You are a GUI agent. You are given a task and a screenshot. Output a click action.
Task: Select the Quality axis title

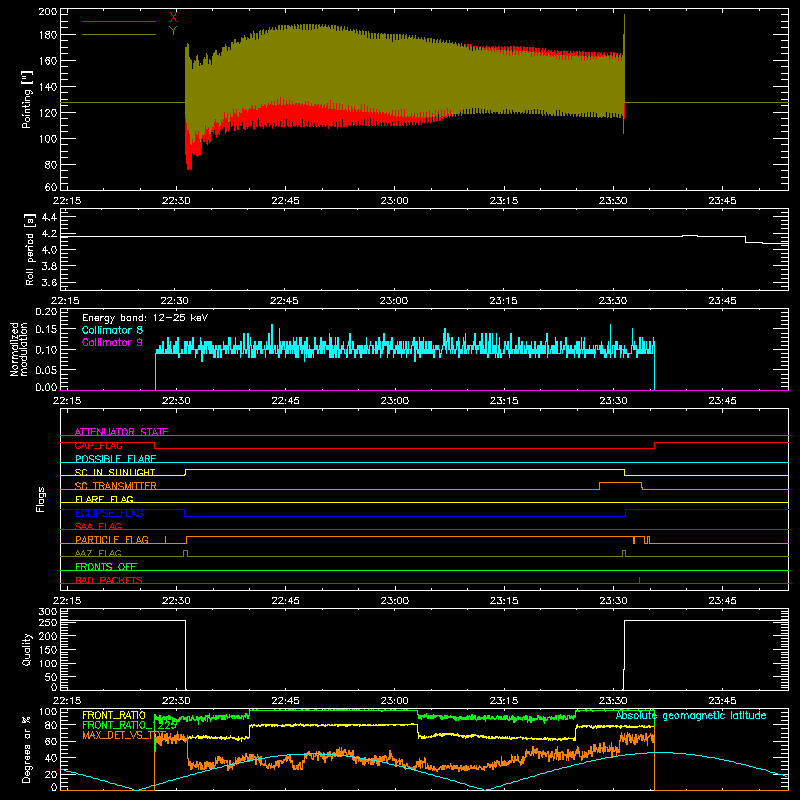[x=27, y=649]
